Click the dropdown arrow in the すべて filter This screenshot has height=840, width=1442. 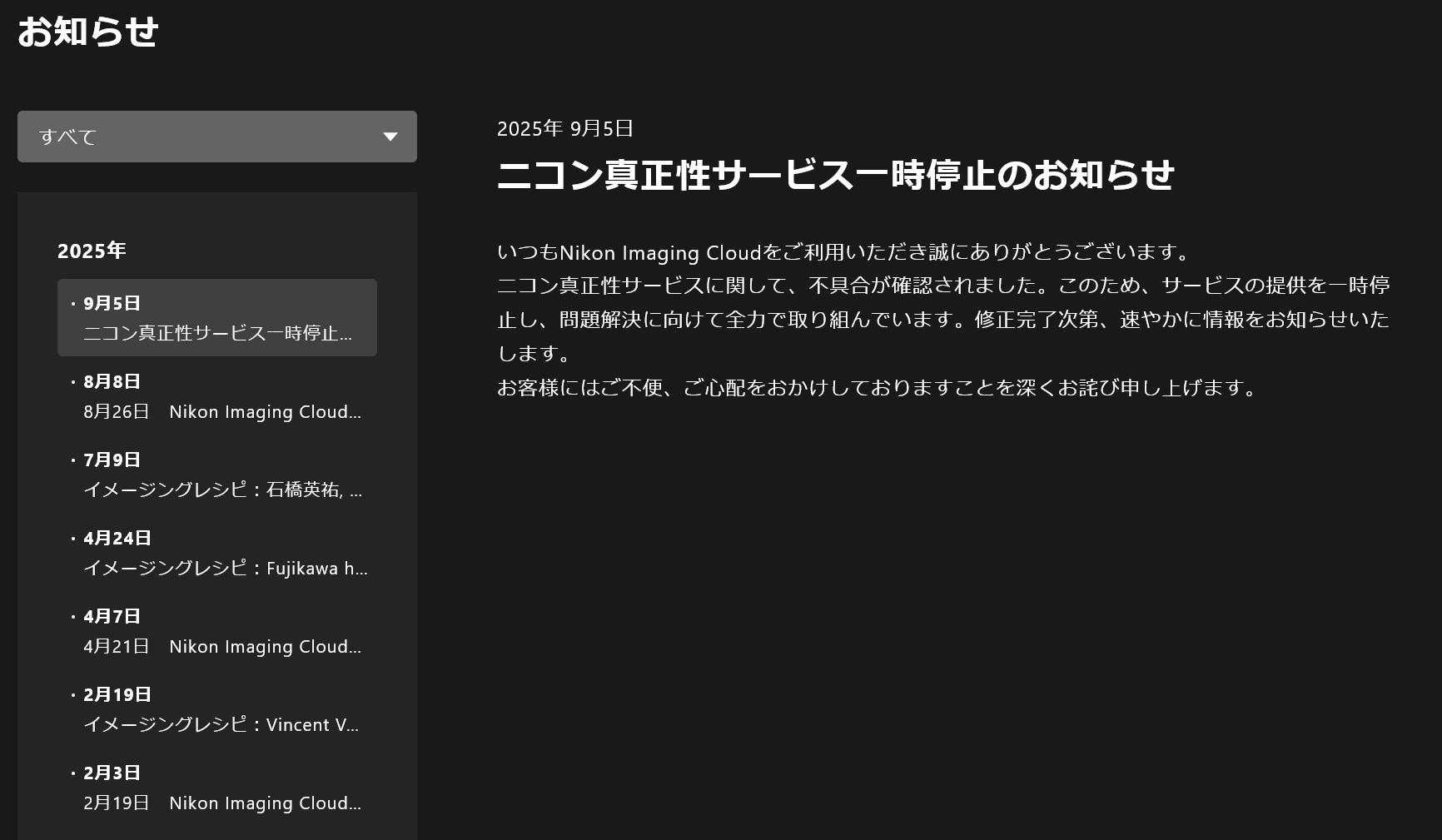coord(390,137)
